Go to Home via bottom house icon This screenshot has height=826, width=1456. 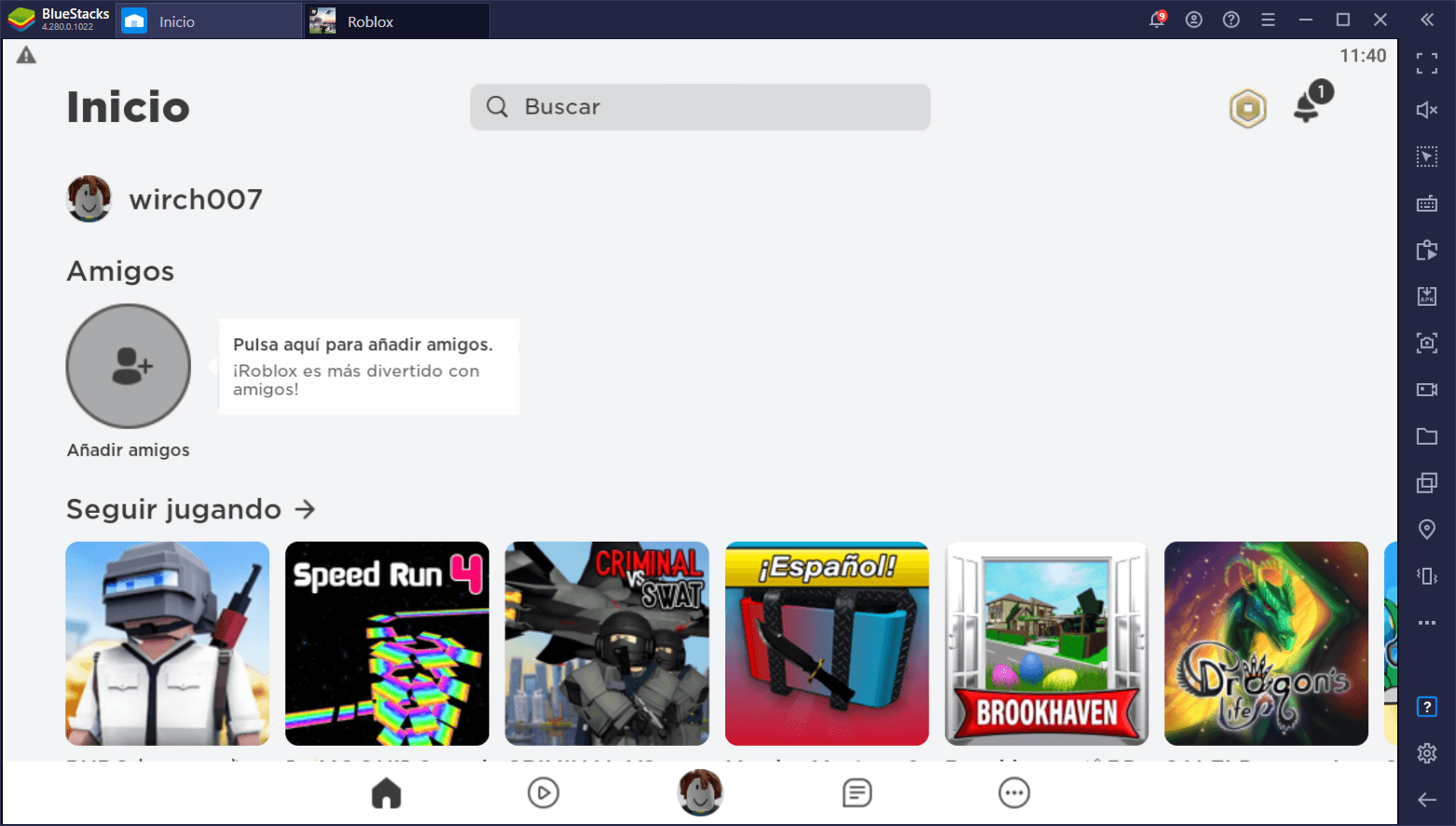pyautogui.click(x=386, y=793)
